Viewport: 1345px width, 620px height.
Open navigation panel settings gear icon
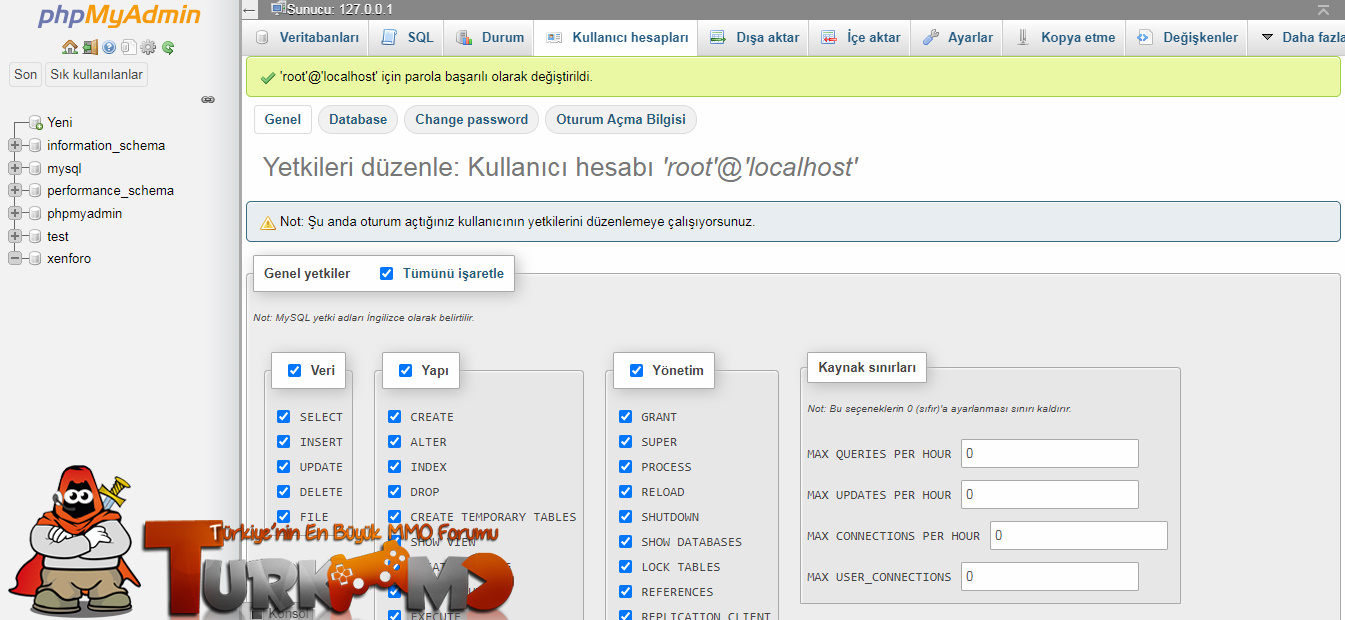(148, 47)
